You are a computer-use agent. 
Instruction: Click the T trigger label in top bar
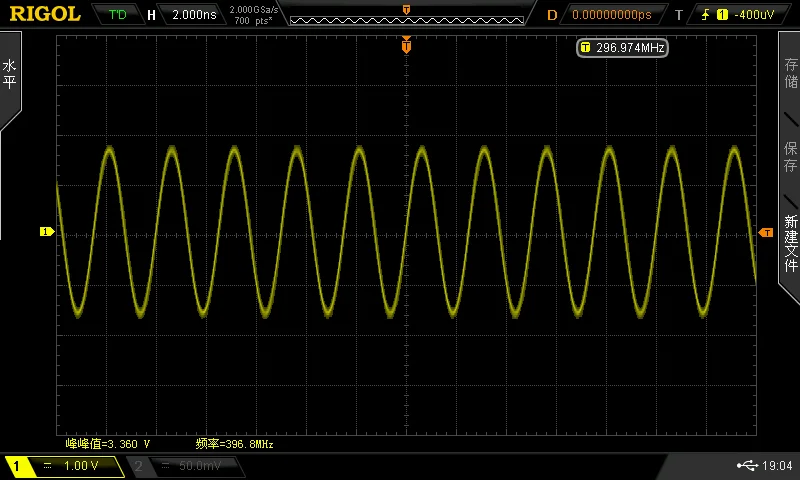[x=679, y=15]
